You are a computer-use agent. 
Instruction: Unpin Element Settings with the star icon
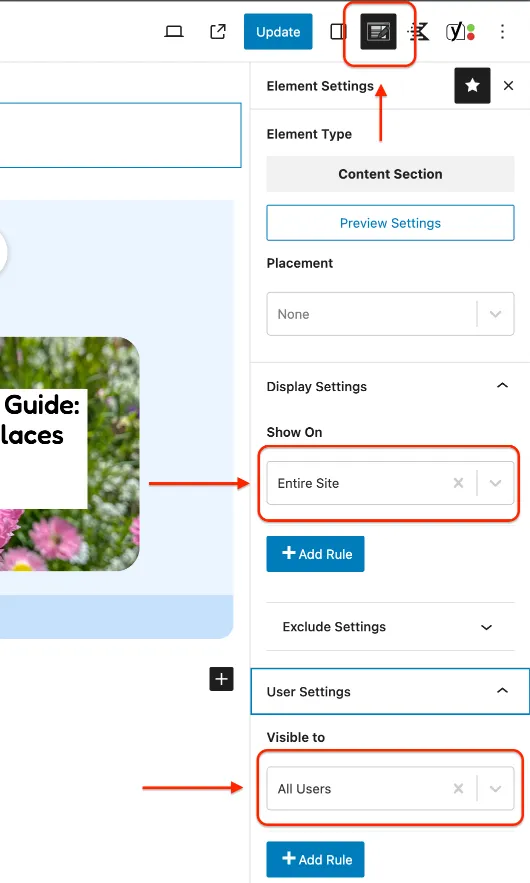pos(472,86)
